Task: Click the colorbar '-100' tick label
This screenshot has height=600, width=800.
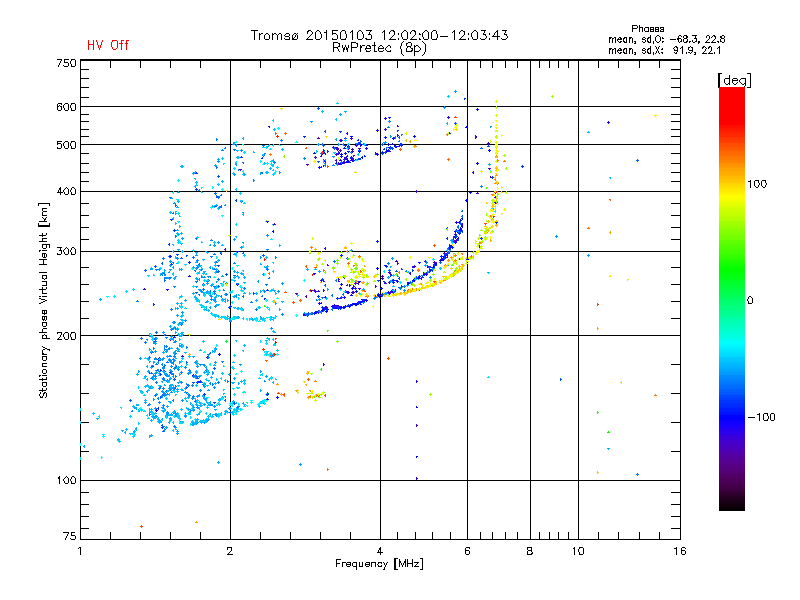Action: tap(762, 417)
